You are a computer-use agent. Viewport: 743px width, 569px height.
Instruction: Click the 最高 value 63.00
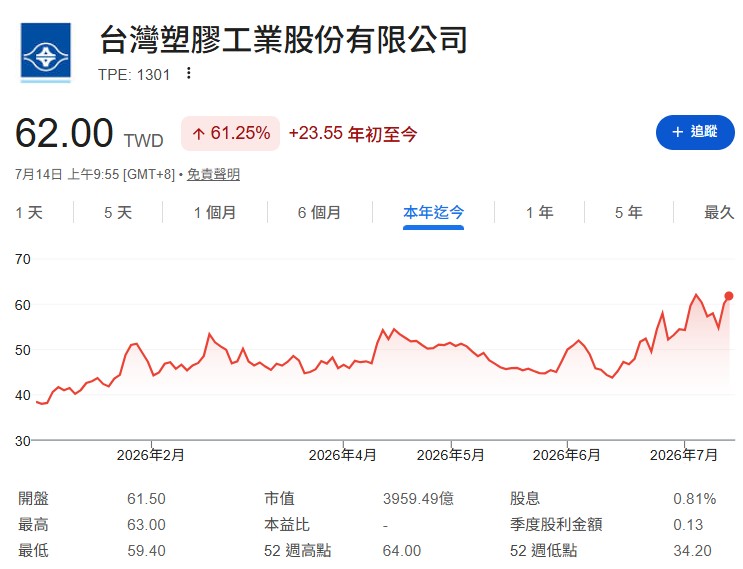point(146,525)
